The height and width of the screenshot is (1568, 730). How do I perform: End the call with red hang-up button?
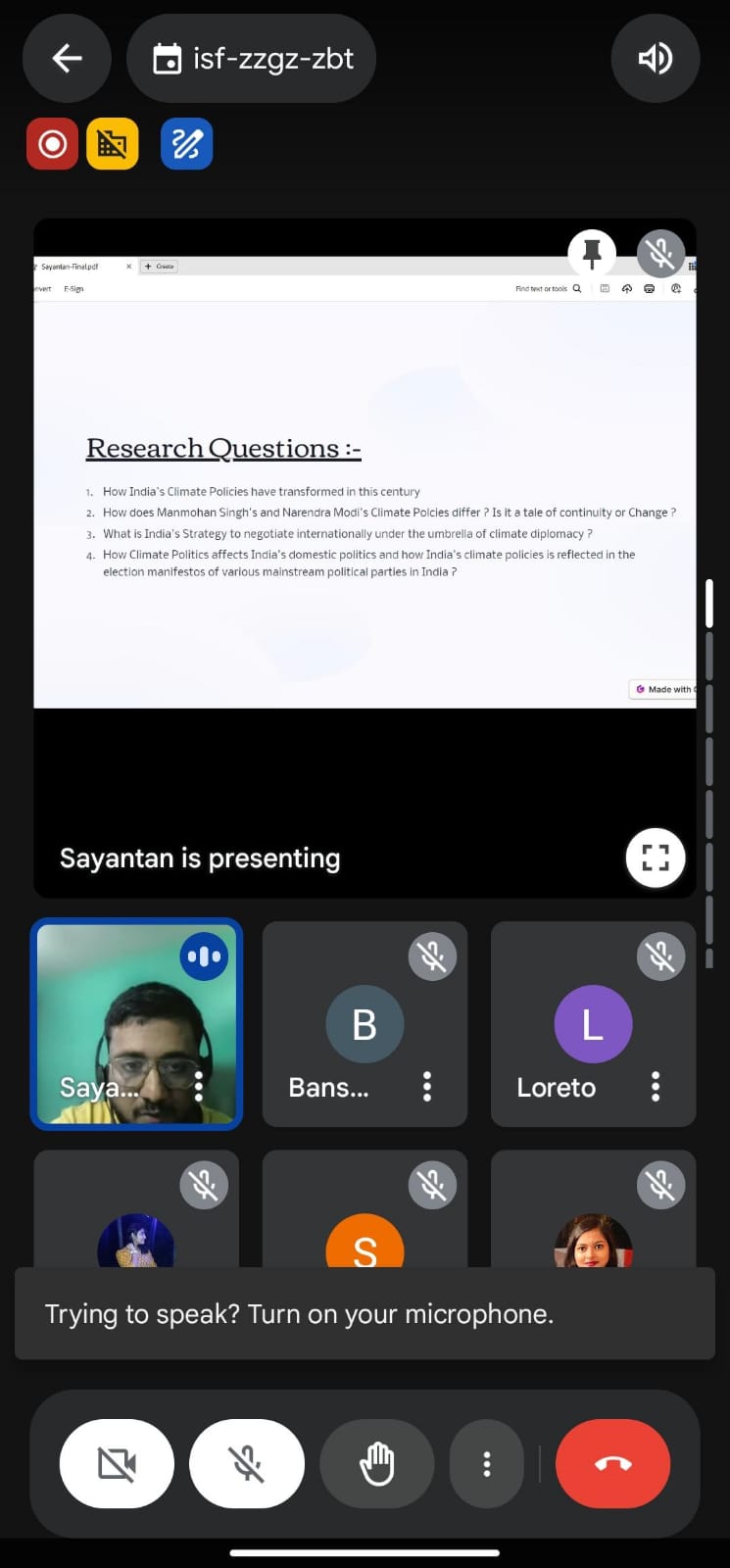(x=612, y=1463)
